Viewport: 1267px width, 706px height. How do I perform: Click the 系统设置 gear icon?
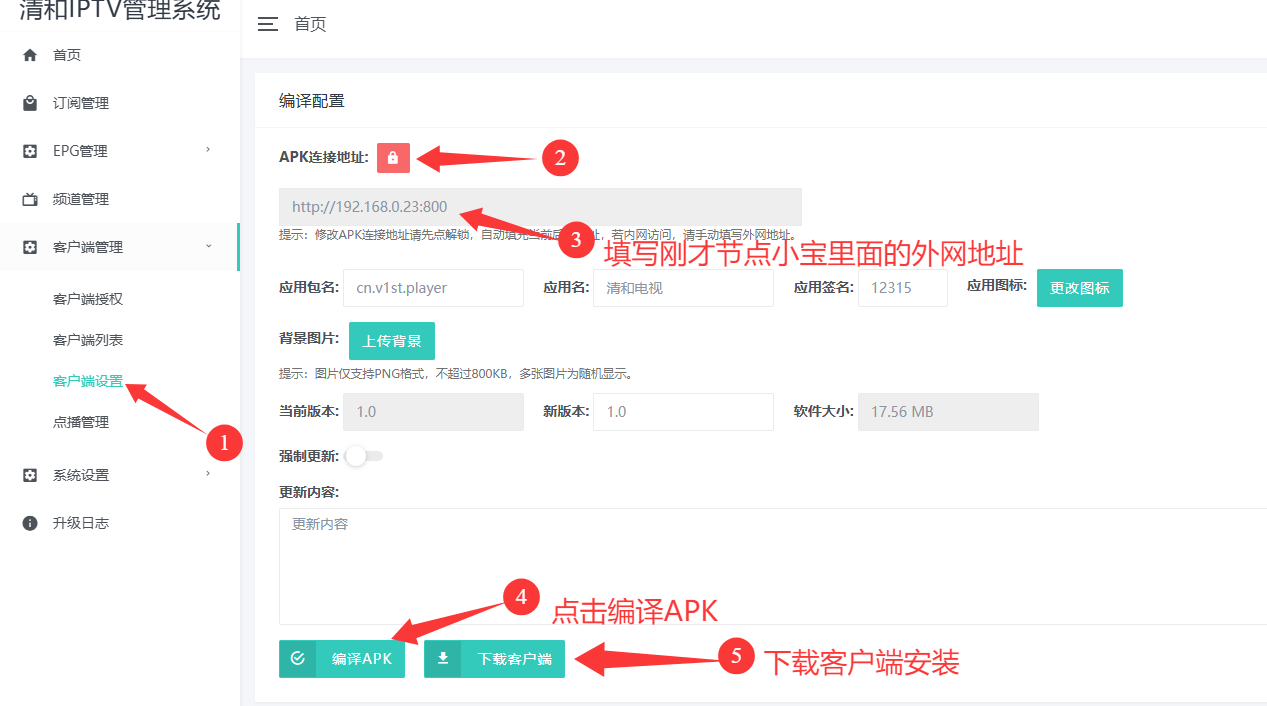click(30, 475)
